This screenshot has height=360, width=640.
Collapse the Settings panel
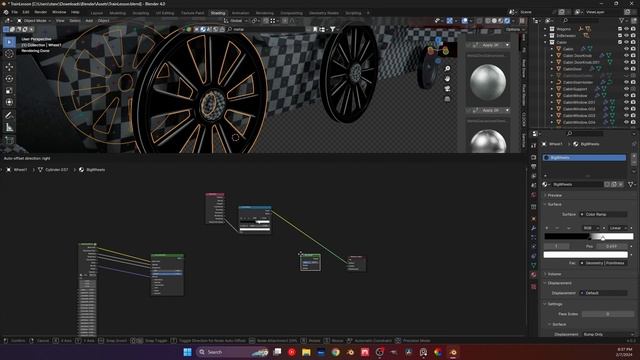point(554,304)
